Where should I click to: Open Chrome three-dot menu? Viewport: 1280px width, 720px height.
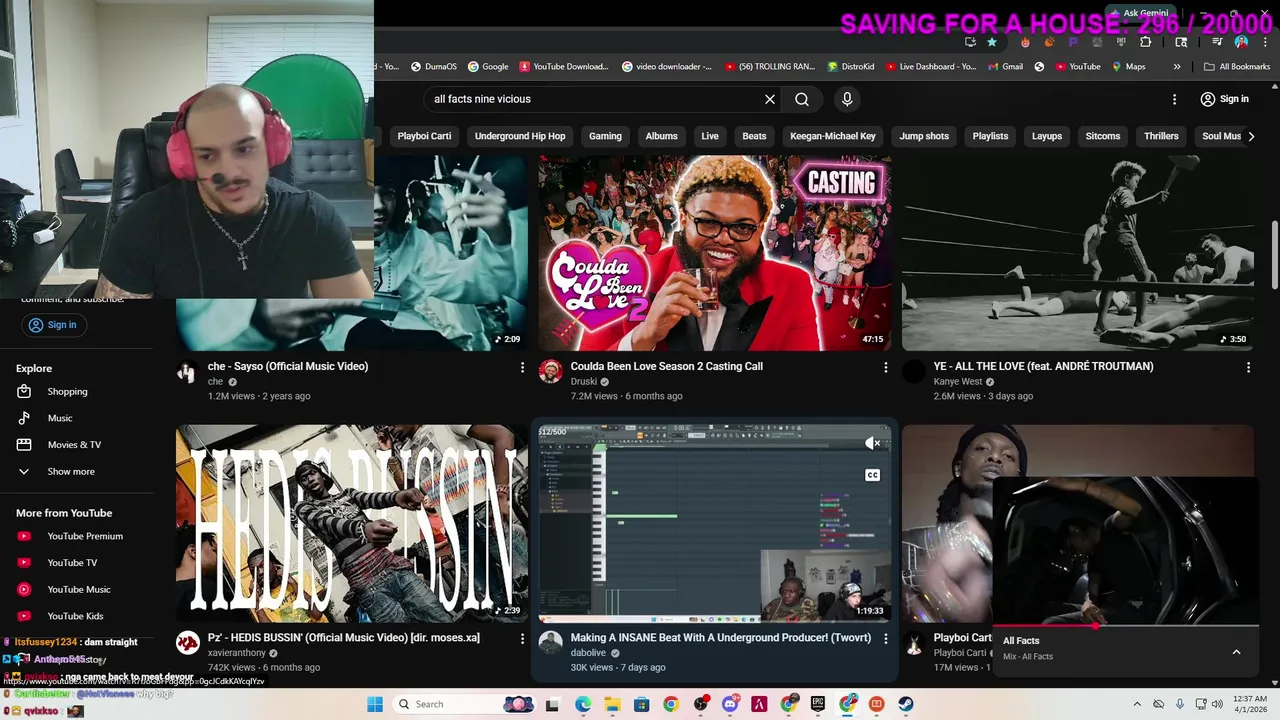click(x=1265, y=42)
